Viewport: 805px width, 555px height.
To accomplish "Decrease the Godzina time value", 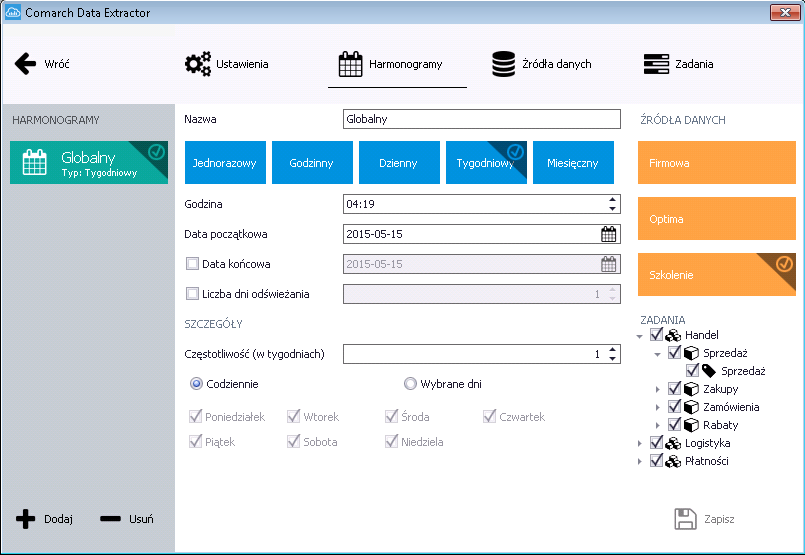I will pyautogui.click(x=612, y=208).
